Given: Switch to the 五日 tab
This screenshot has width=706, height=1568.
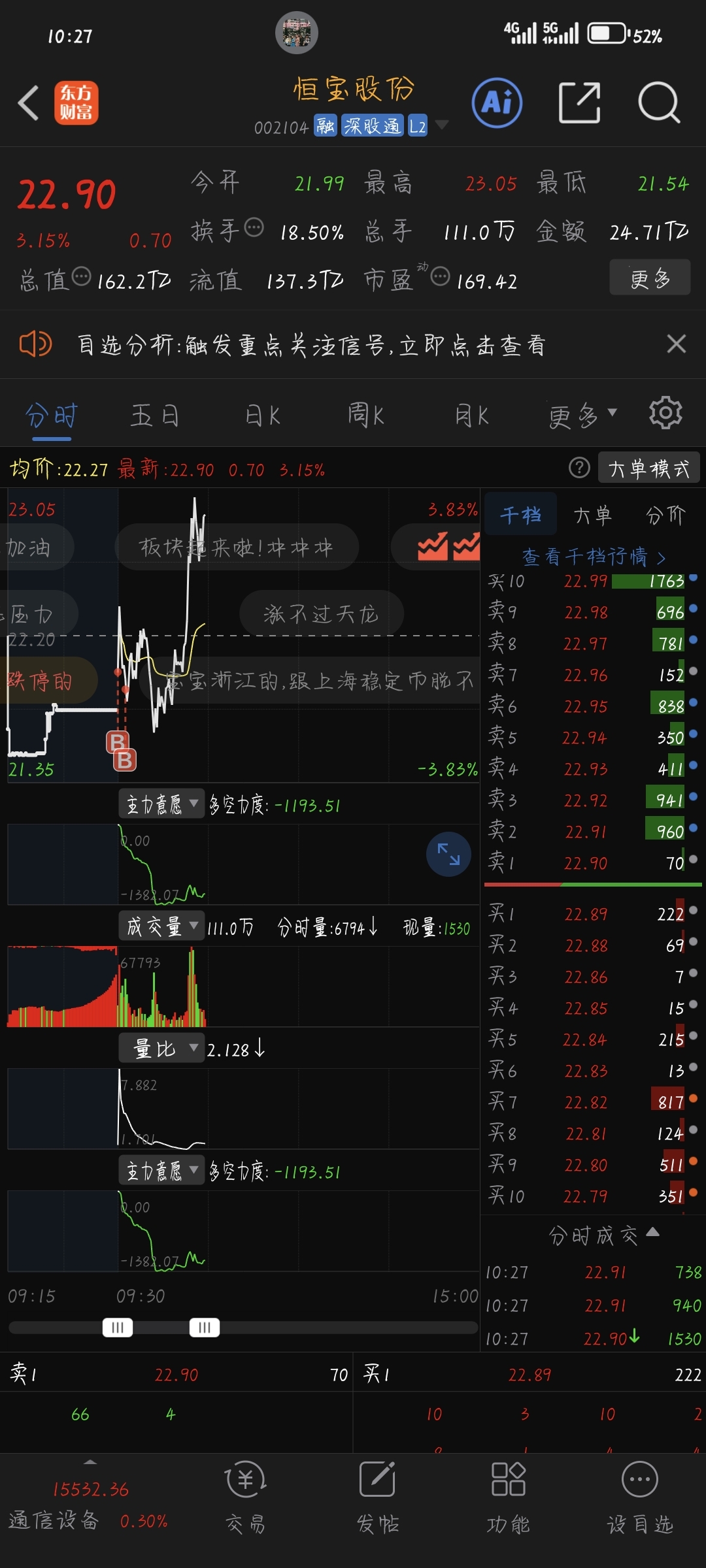Looking at the screenshot, I should click(x=155, y=416).
